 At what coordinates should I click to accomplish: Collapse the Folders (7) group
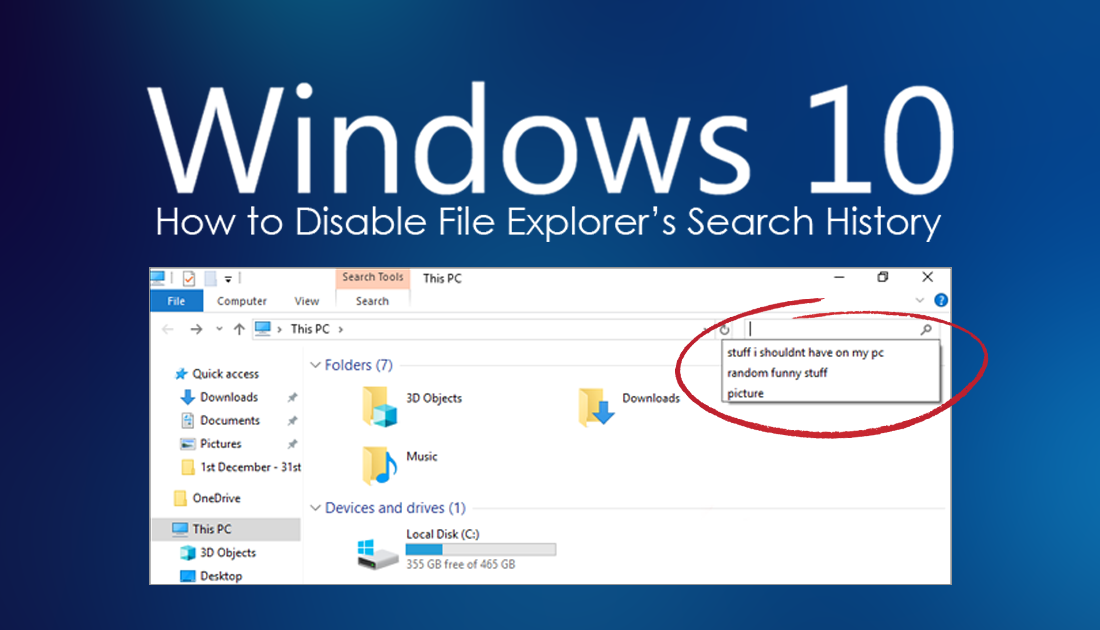click(x=316, y=365)
